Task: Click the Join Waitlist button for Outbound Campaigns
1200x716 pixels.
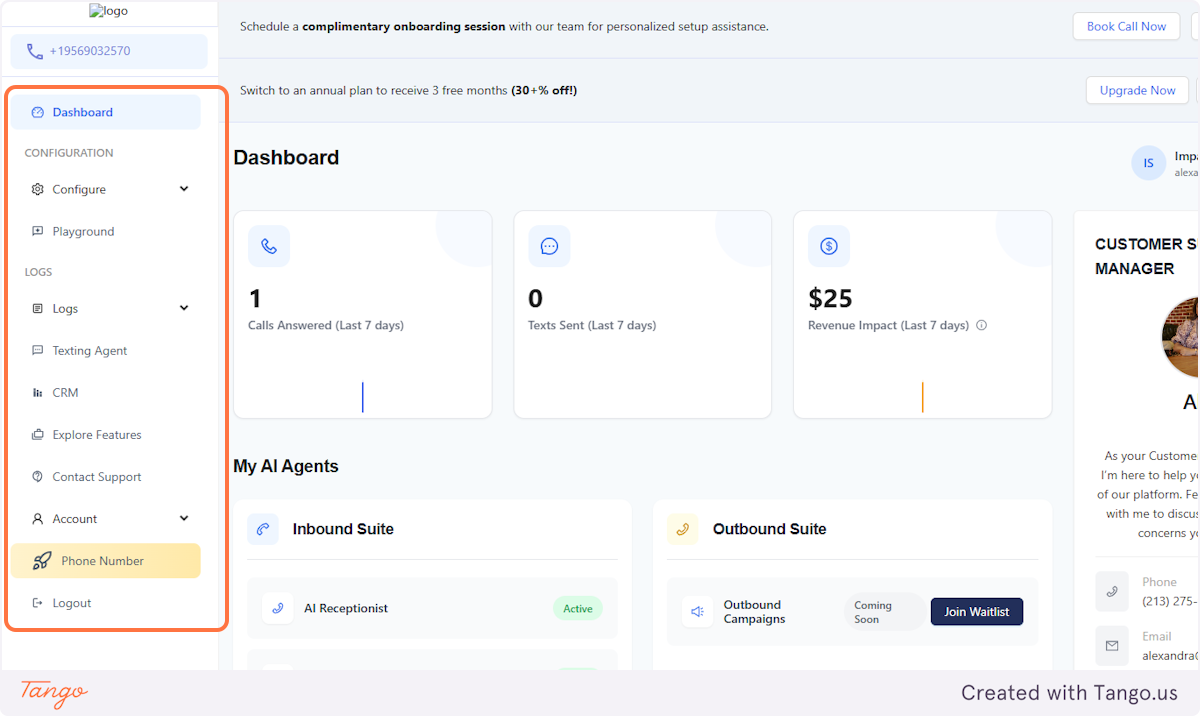Action: (x=976, y=611)
